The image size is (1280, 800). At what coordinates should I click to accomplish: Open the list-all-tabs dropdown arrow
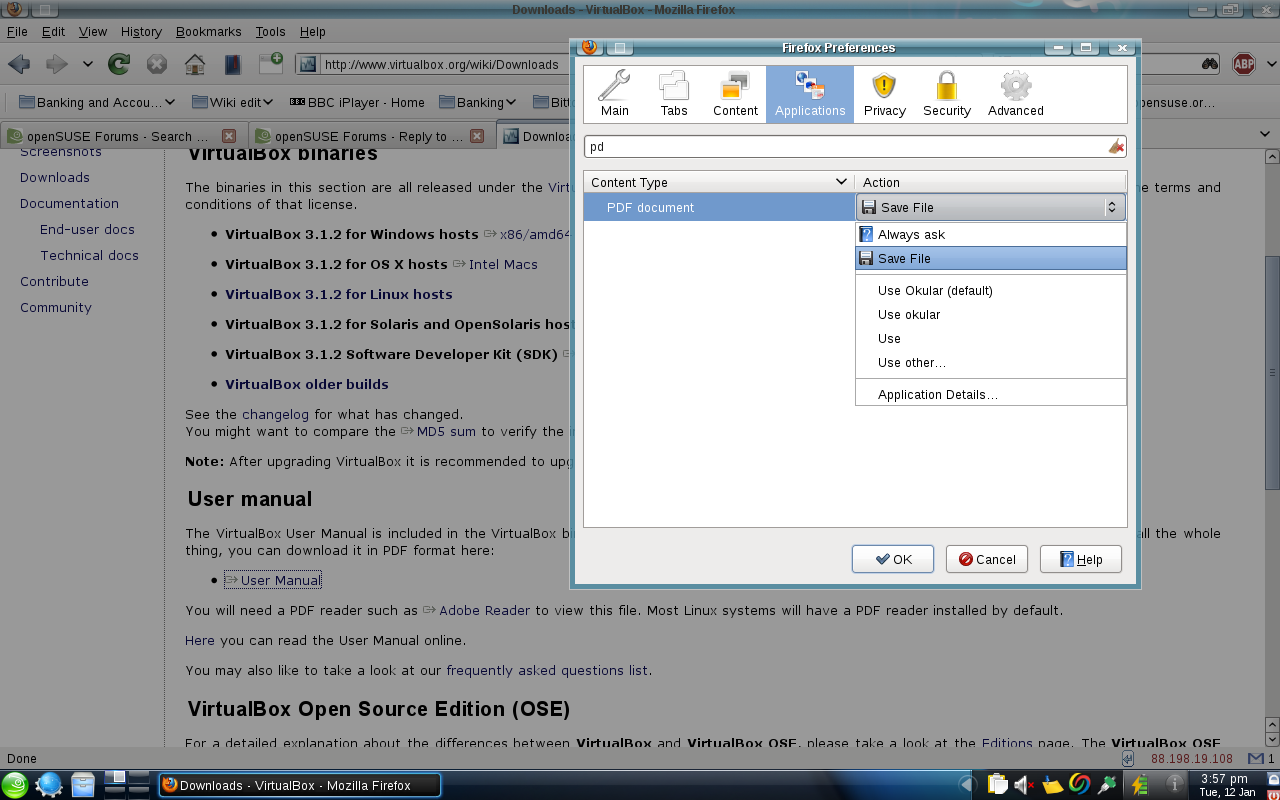1265,135
